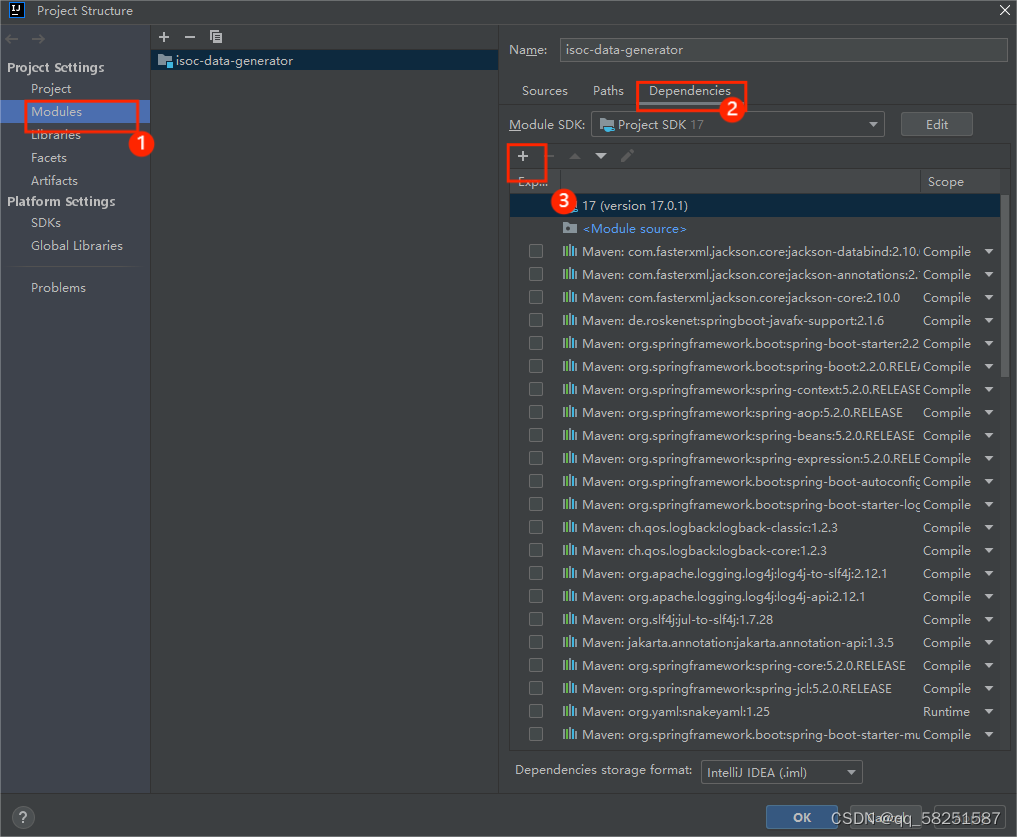
Task: Click library icon of spring-jcl dependency
Action: [x=569, y=688]
